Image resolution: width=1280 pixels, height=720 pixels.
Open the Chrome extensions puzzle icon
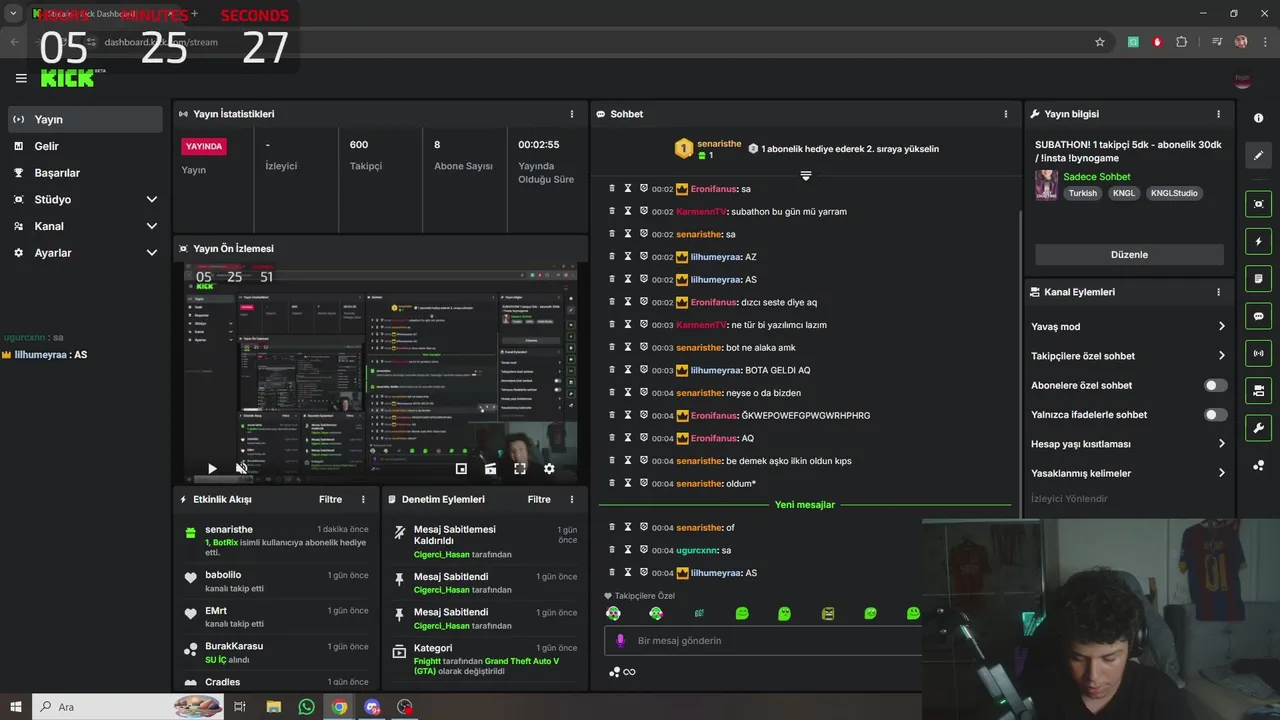pyautogui.click(x=1182, y=42)
